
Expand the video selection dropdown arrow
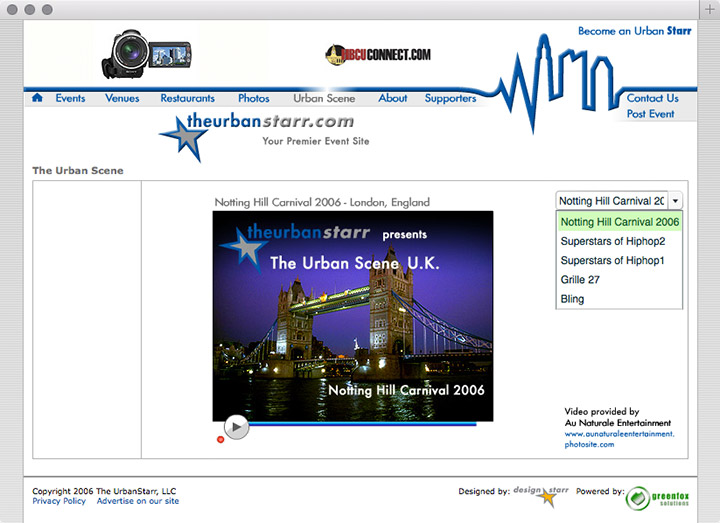[675, 201]
